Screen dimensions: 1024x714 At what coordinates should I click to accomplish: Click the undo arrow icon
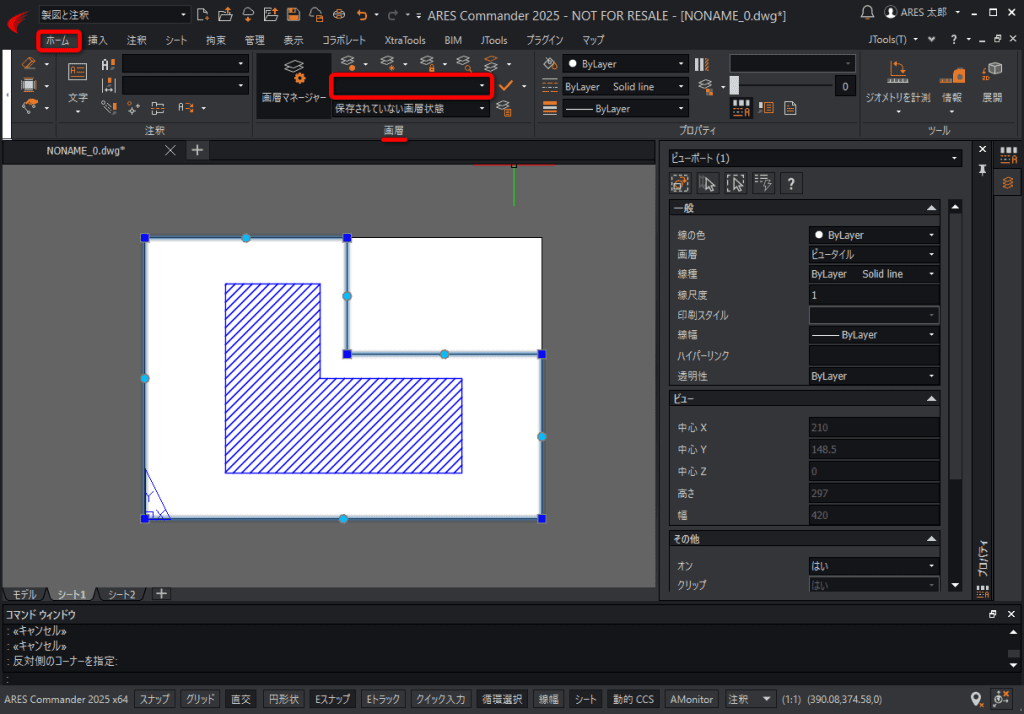[x=362, y=14]
